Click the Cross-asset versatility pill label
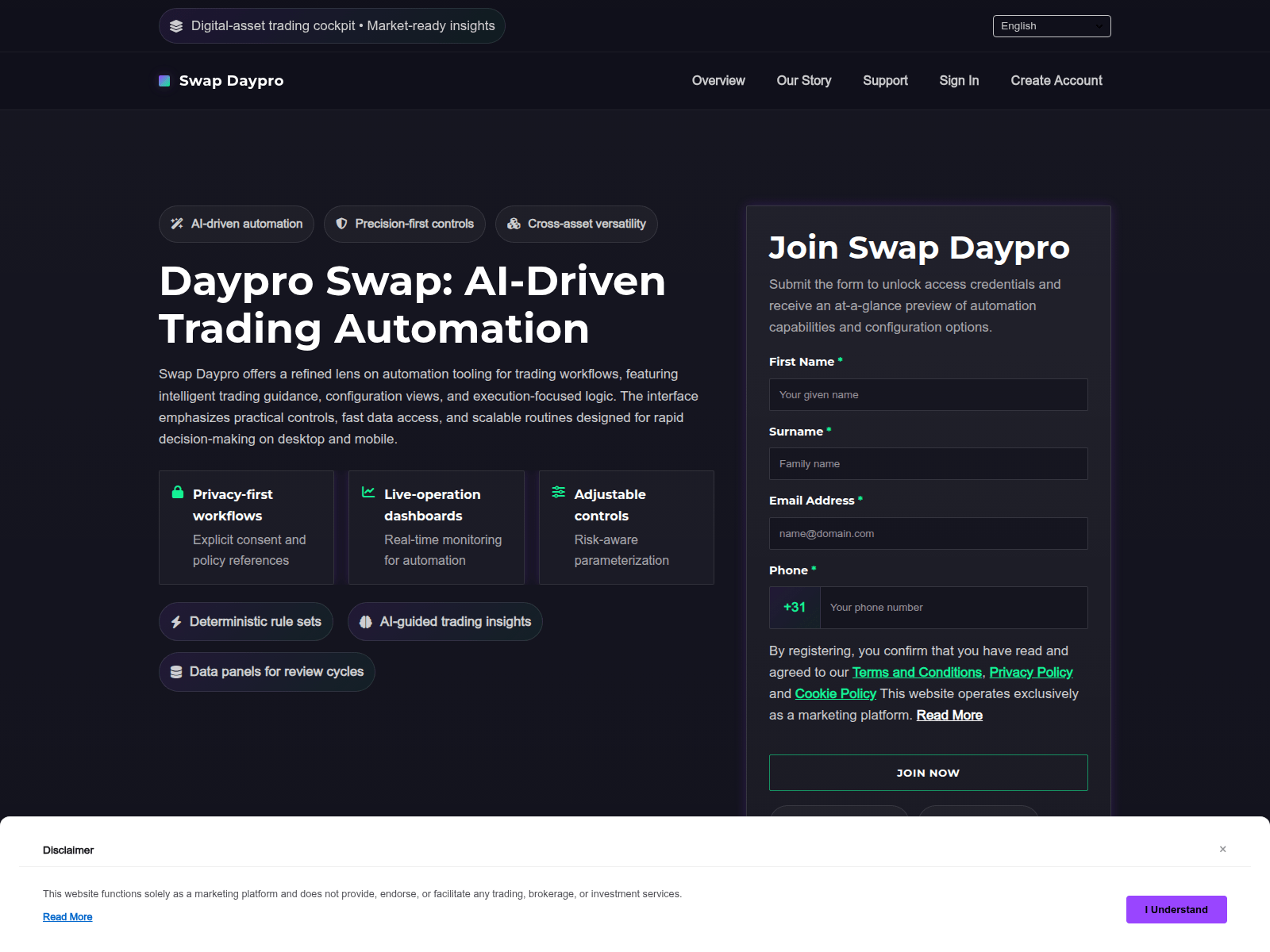This screenshot has width=1270, height=952. coord(587,224)
